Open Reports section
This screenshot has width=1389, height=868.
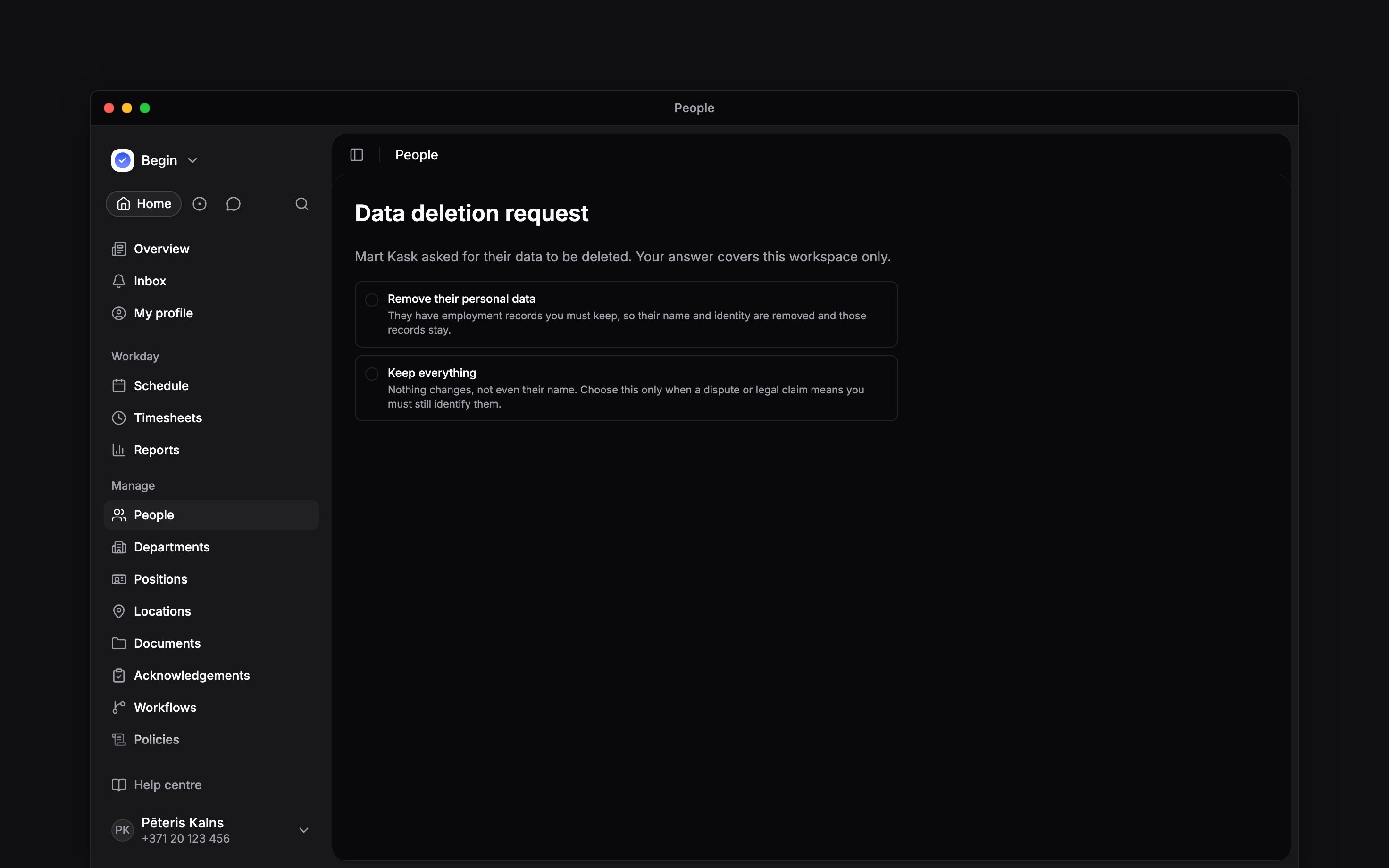(x=211, y=450)
